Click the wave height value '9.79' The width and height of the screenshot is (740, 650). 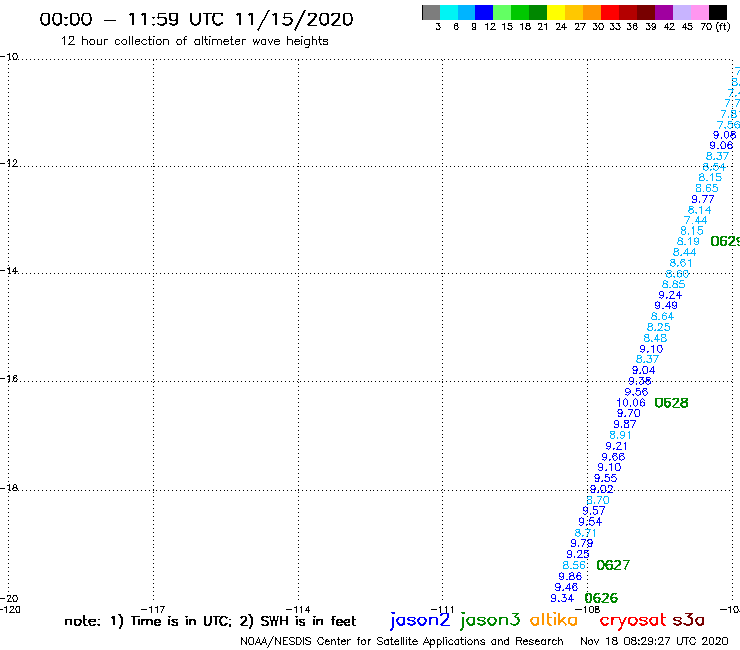pyautogui.click(x=582, y=543)
